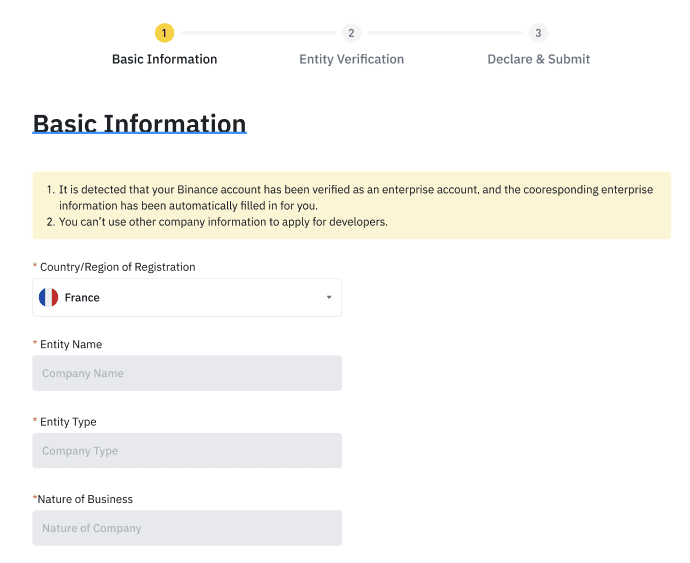Focus the Company Type field
The width and height of the screenshot is (690, 563).
point(187,451)
